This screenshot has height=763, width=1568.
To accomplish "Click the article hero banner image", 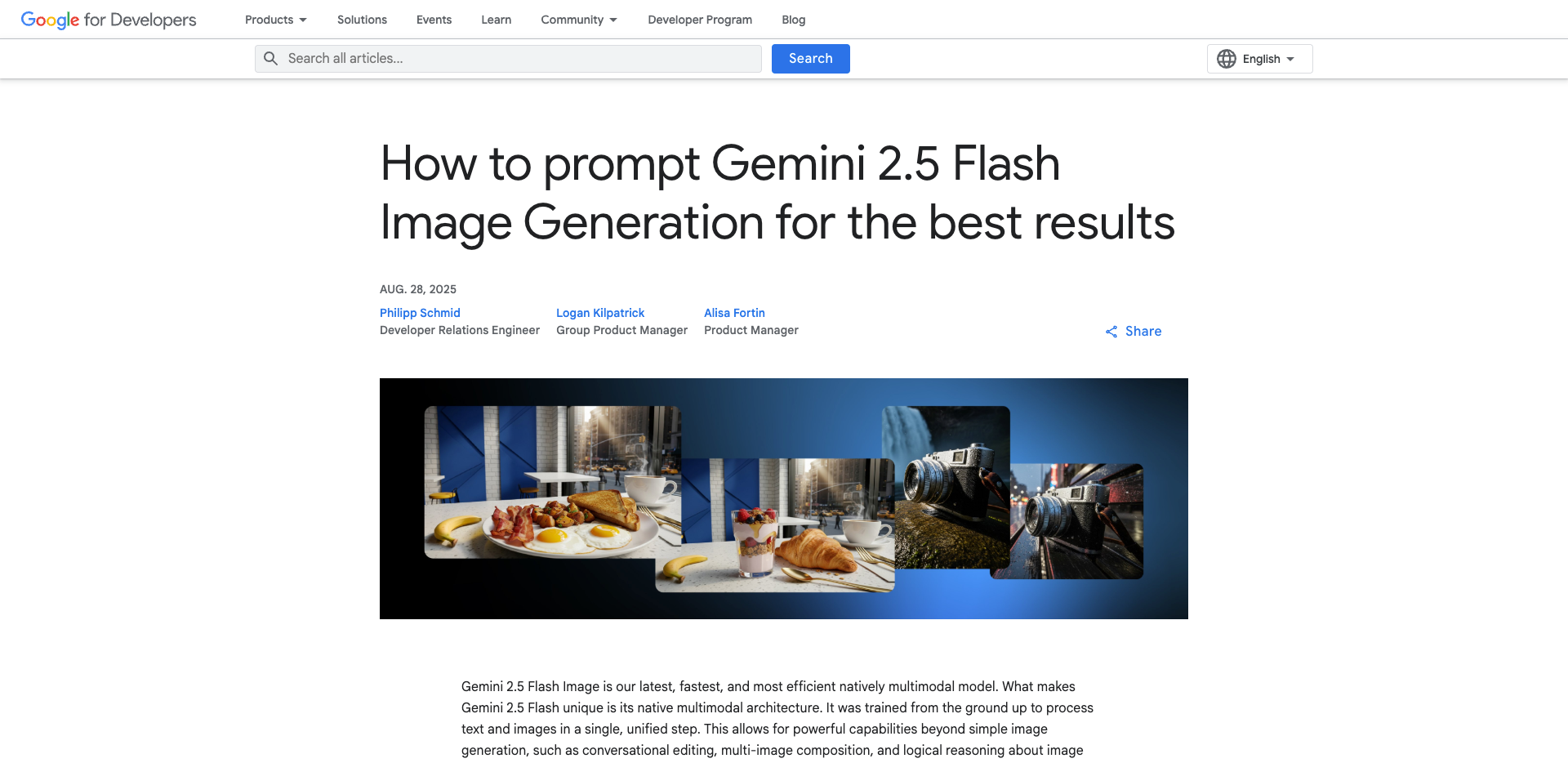I will click(784, 498).
